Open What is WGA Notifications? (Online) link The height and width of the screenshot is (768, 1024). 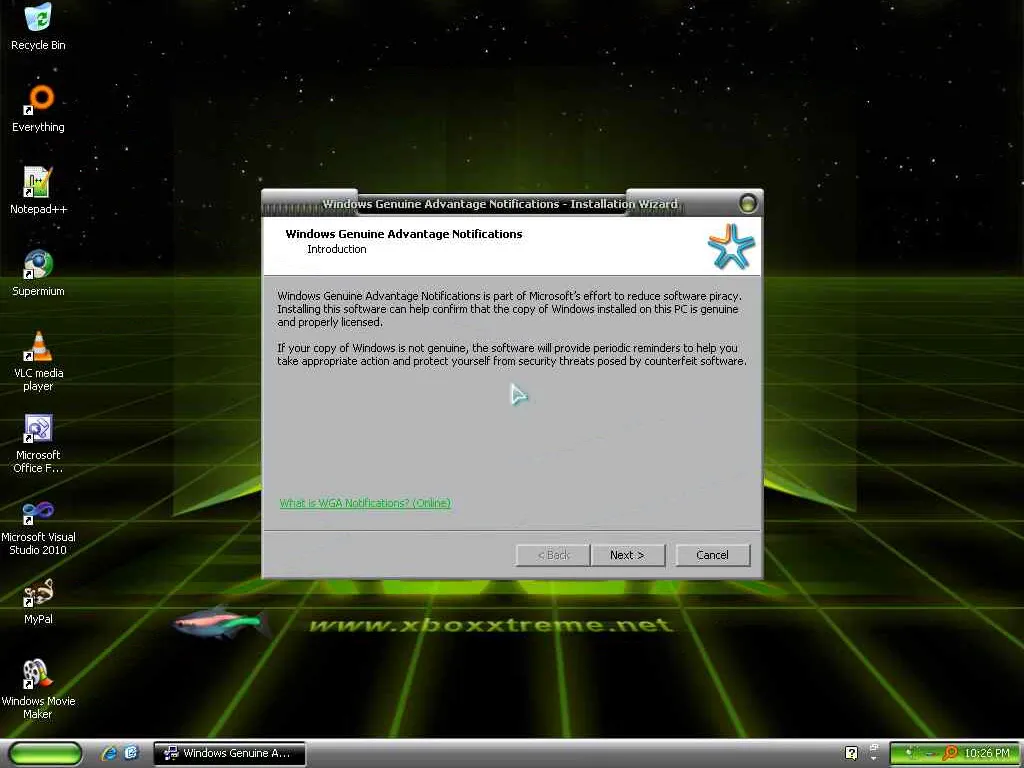[x=365, y=503]
